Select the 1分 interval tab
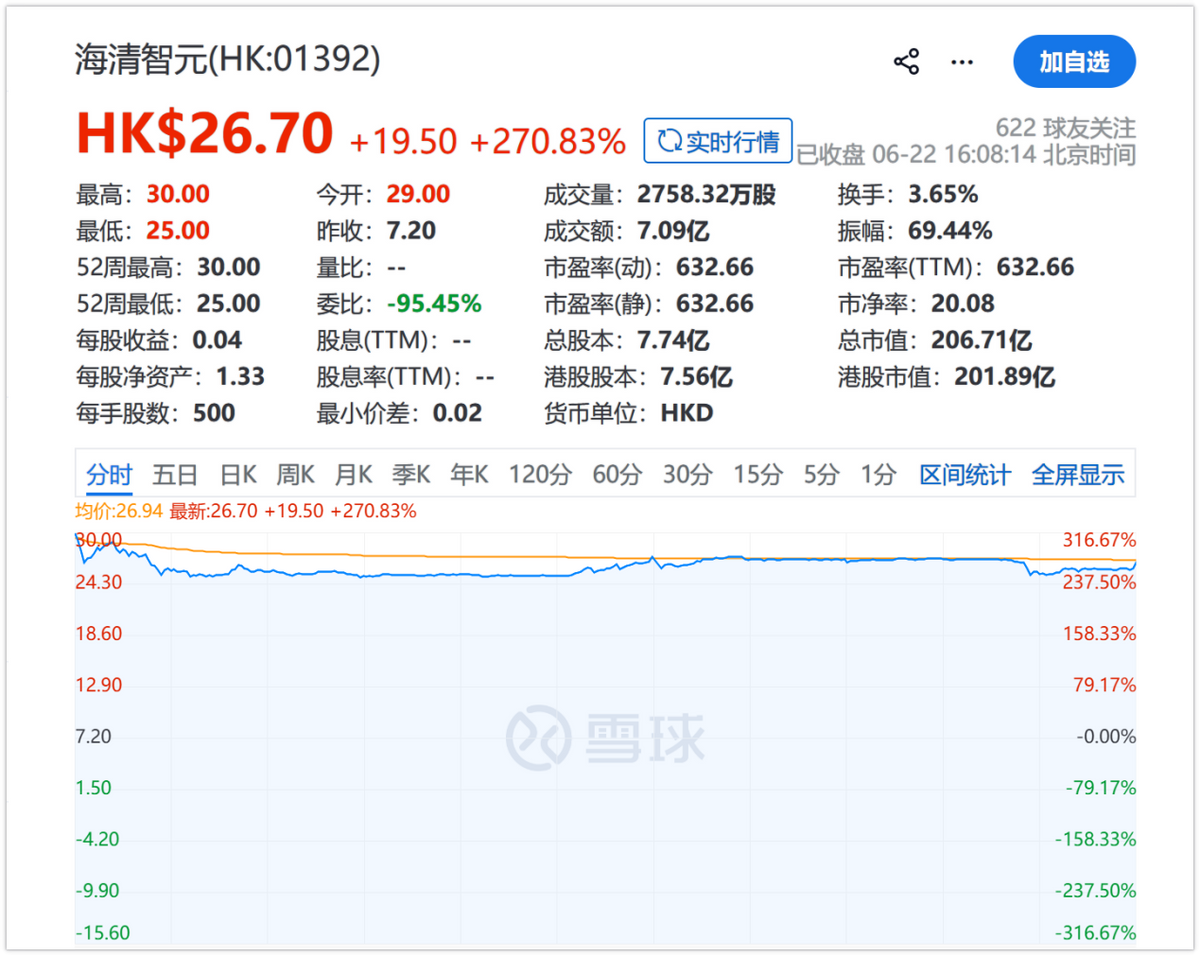1200x956 pixels. 879,475
